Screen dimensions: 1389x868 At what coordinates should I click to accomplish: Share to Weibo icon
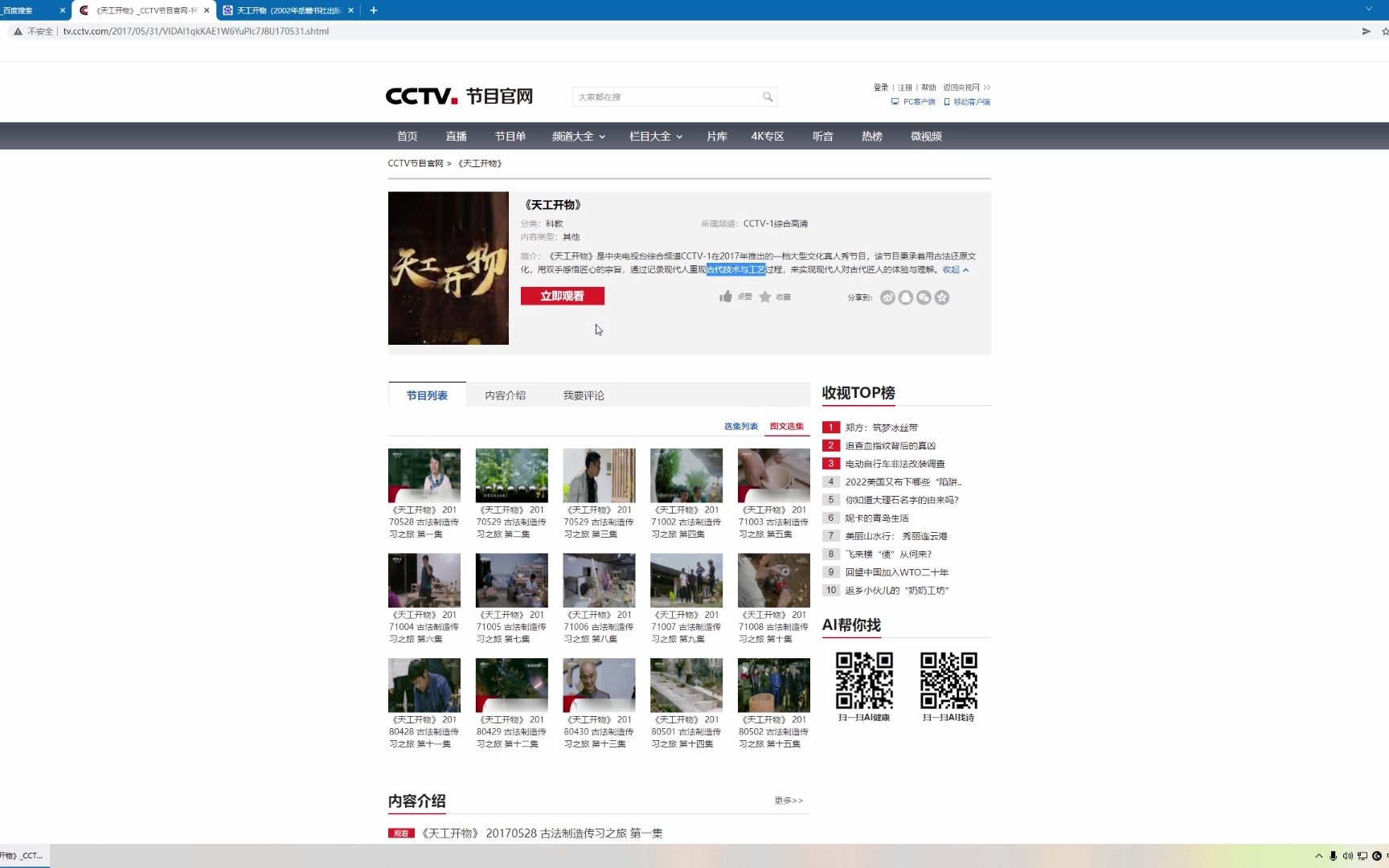887,297
